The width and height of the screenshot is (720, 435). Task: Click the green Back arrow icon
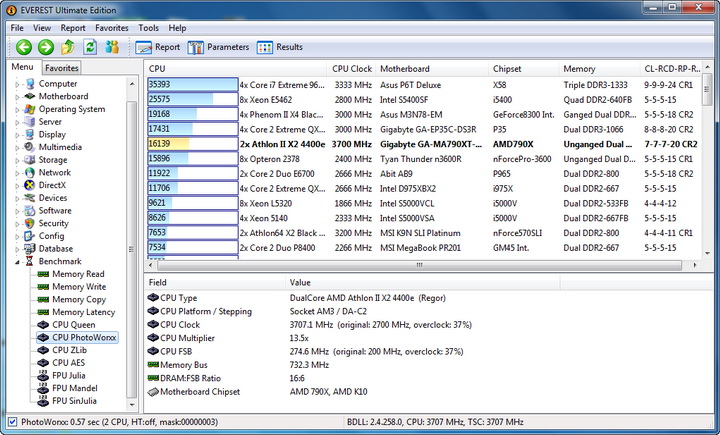click(24, 47)
